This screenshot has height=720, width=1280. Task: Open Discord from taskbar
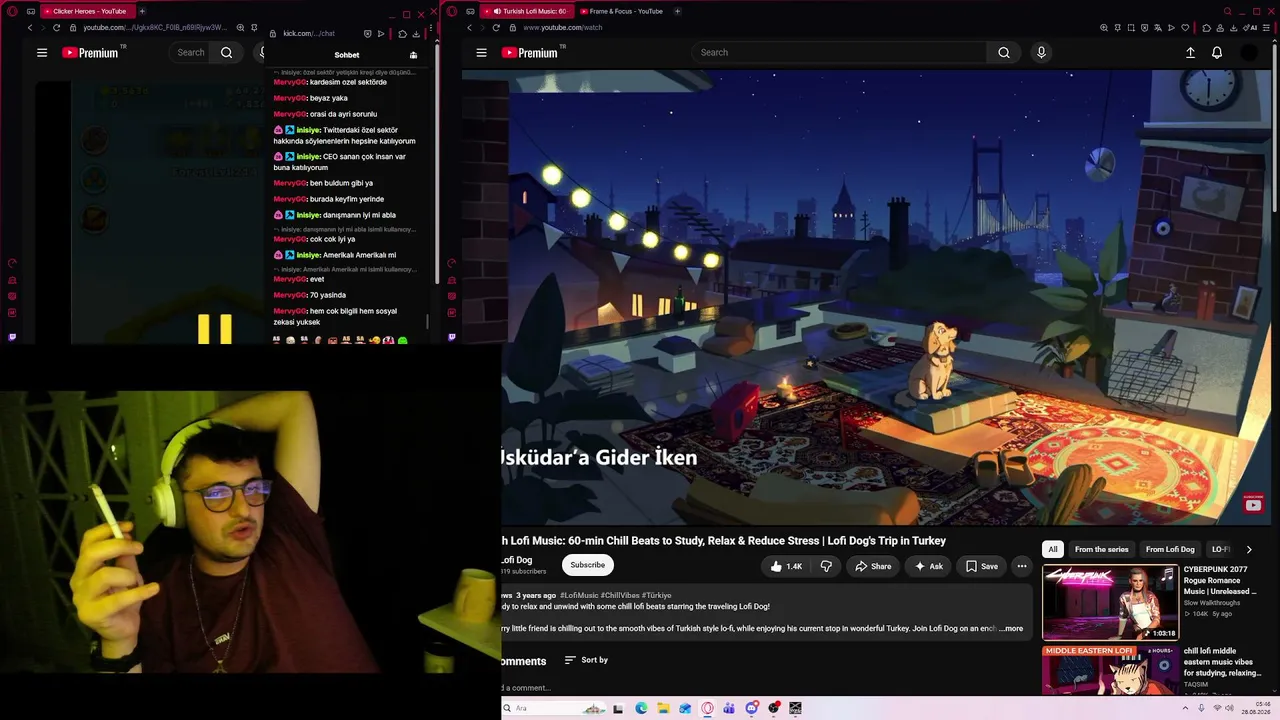(752, 708)
